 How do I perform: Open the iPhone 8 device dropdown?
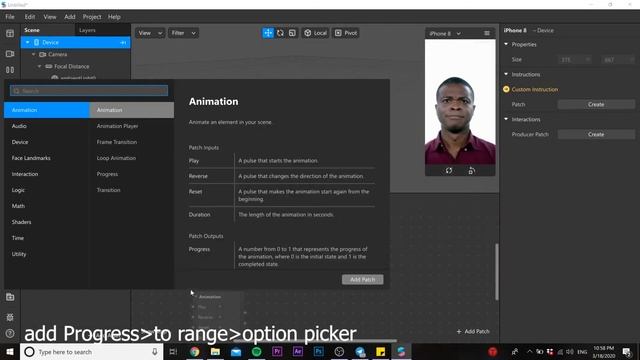tap(445, 33)
